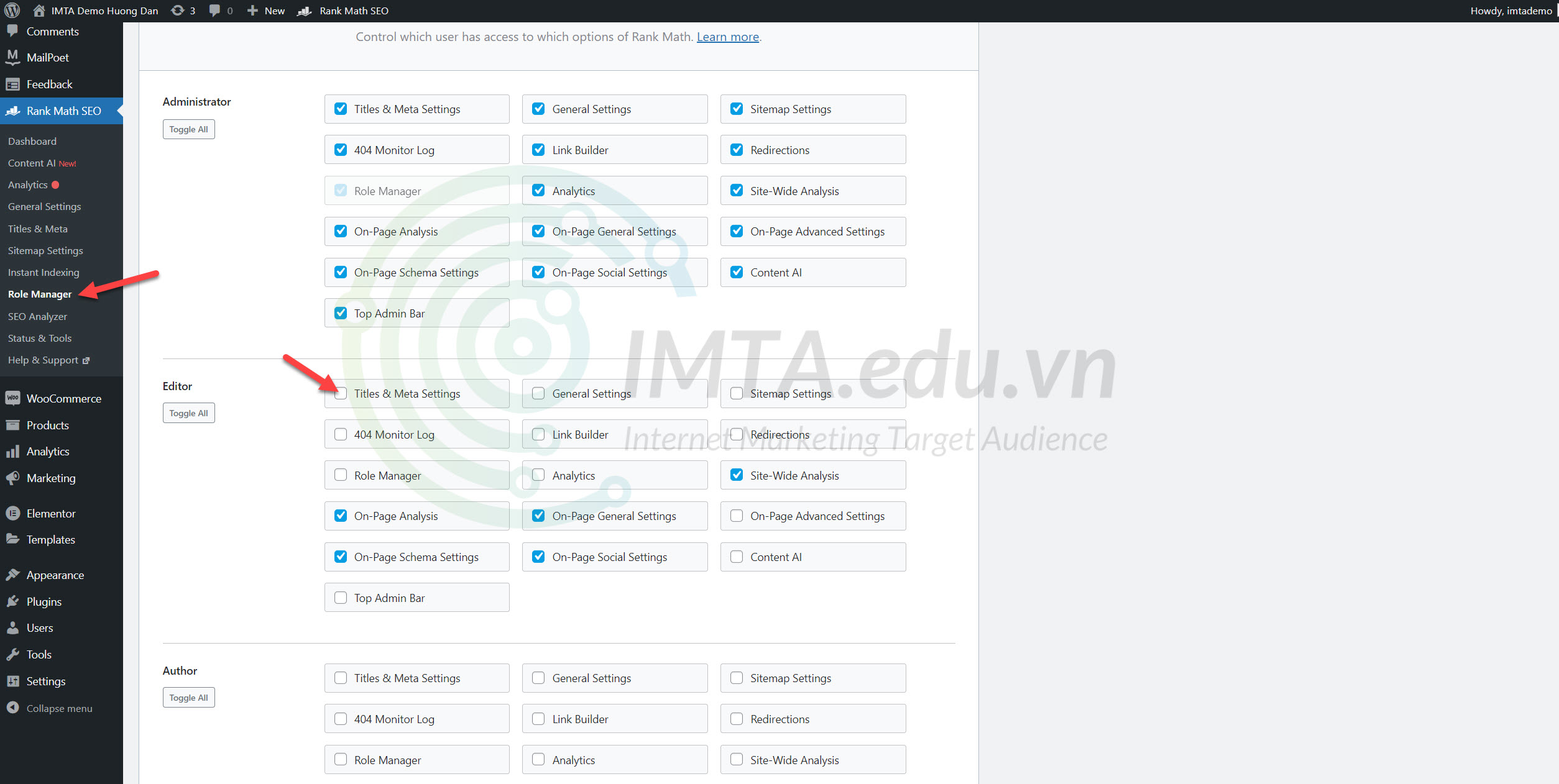Viewport: 1559px width, 784px height.
Task: Open Rank Math Analytics submenu item
Action: tap(34, 185)
